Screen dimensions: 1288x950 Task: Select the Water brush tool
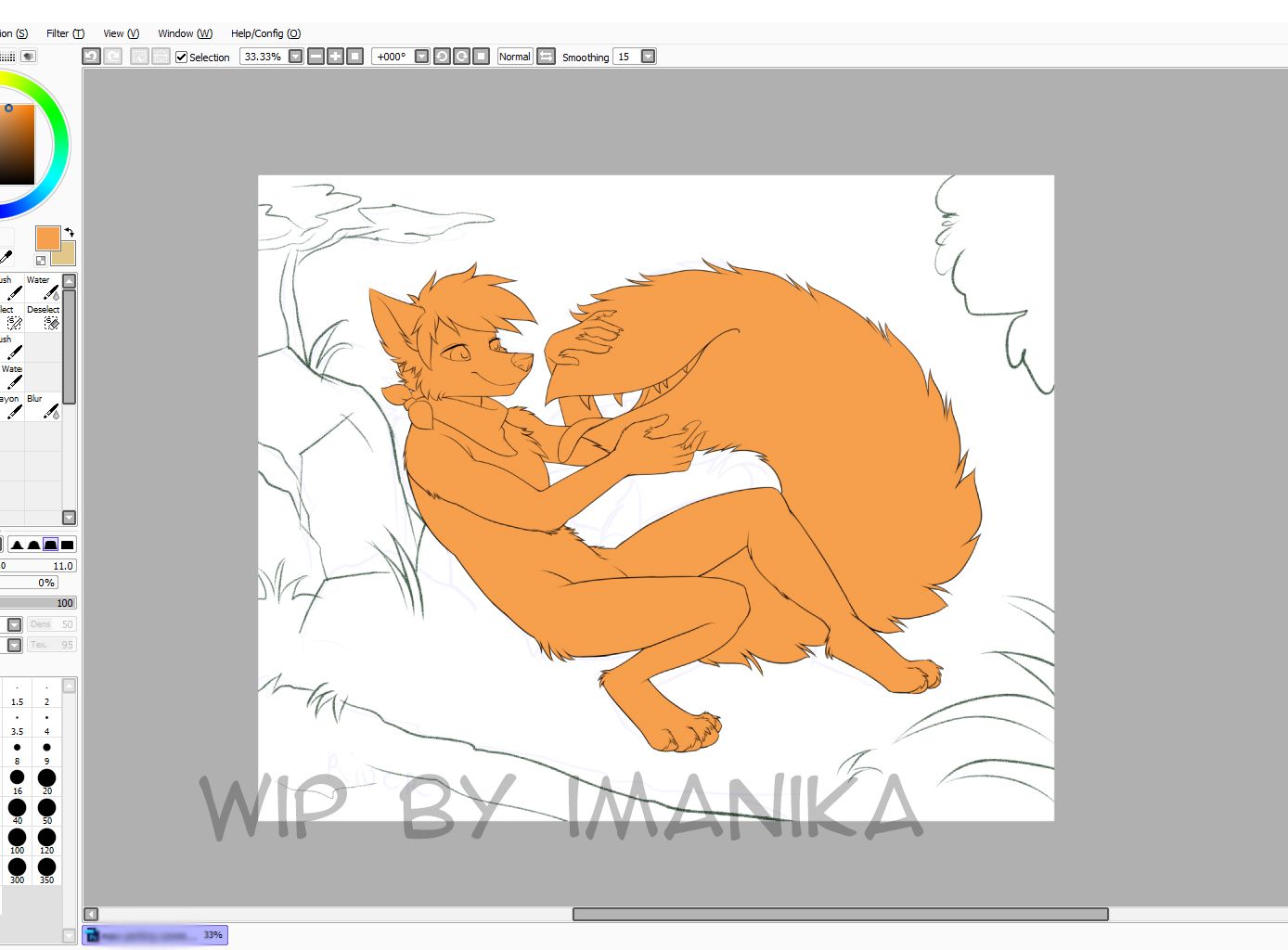pyautogui.click(x=43, y=288)
